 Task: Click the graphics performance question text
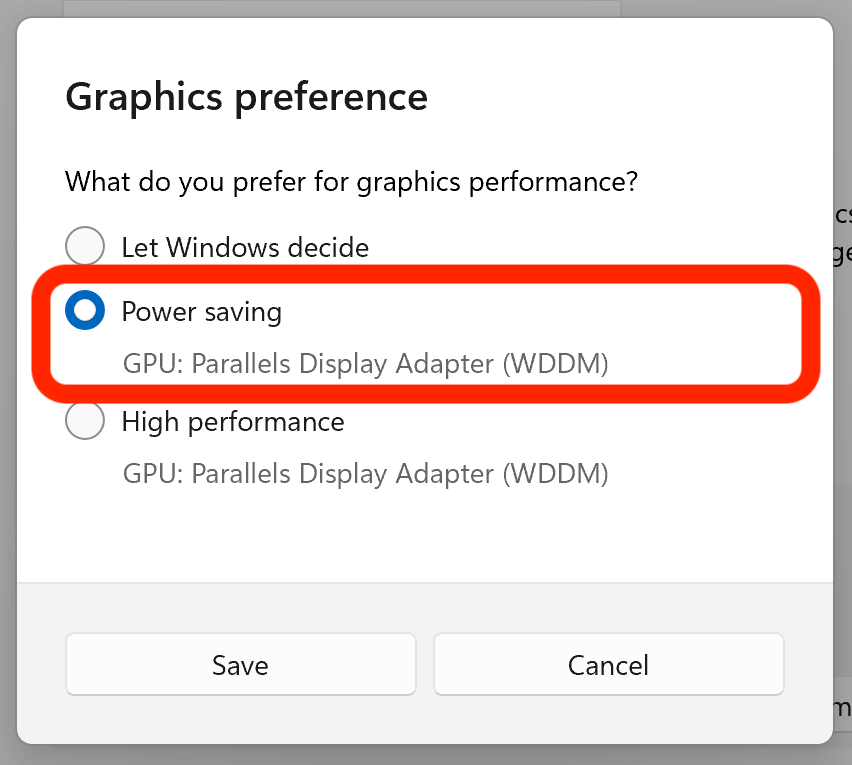coord(352,182)
